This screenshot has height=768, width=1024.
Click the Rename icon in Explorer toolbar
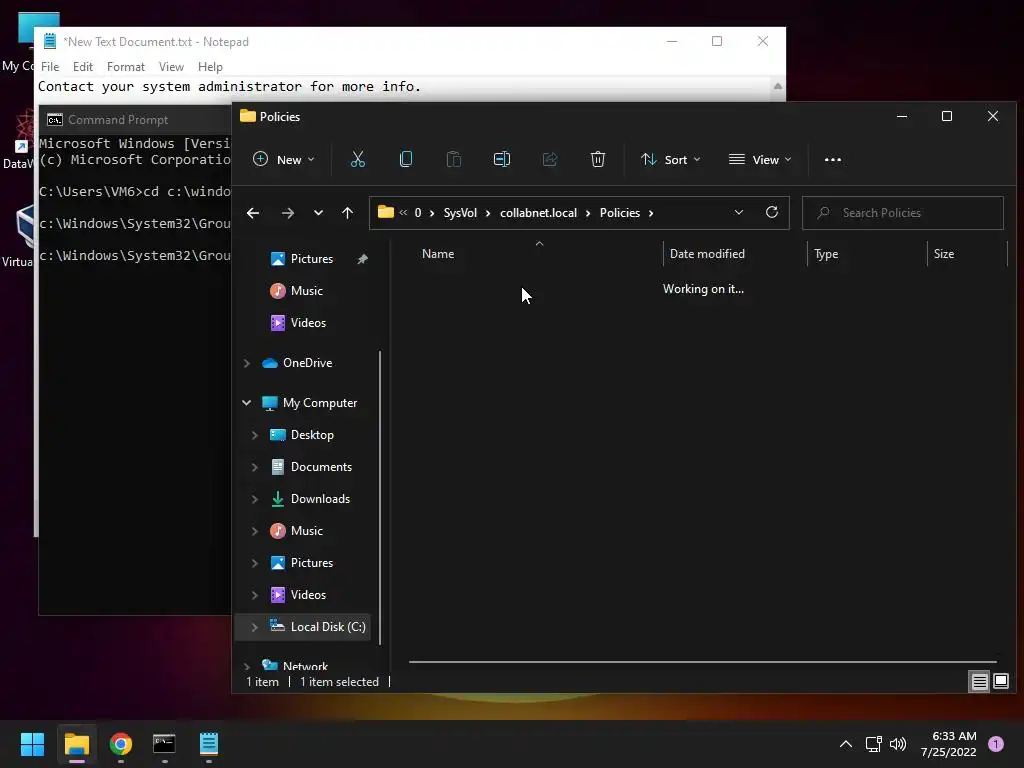502,159
